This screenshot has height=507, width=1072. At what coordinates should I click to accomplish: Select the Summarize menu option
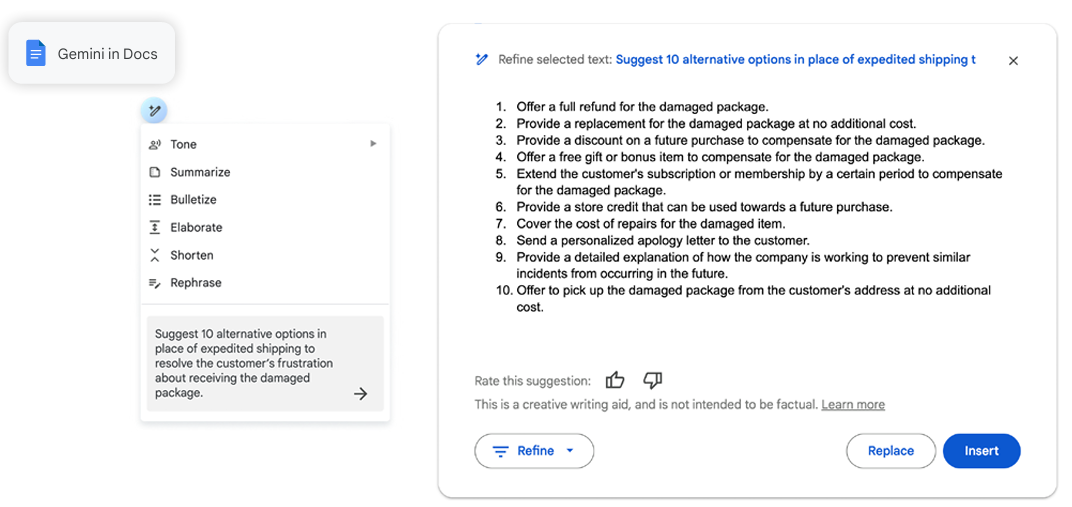tap(200, 172)
